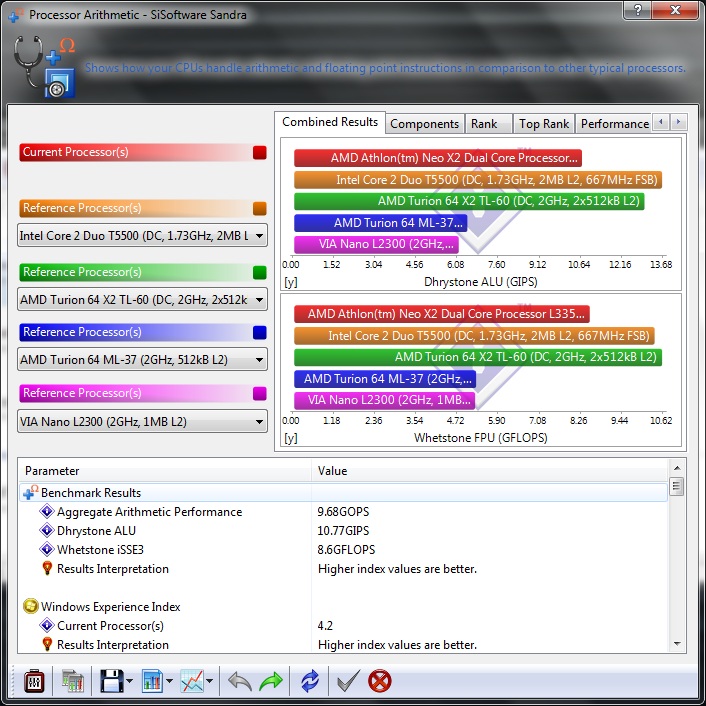
Task: Select the Combined Results tab
Action: (x=330, y=122)
